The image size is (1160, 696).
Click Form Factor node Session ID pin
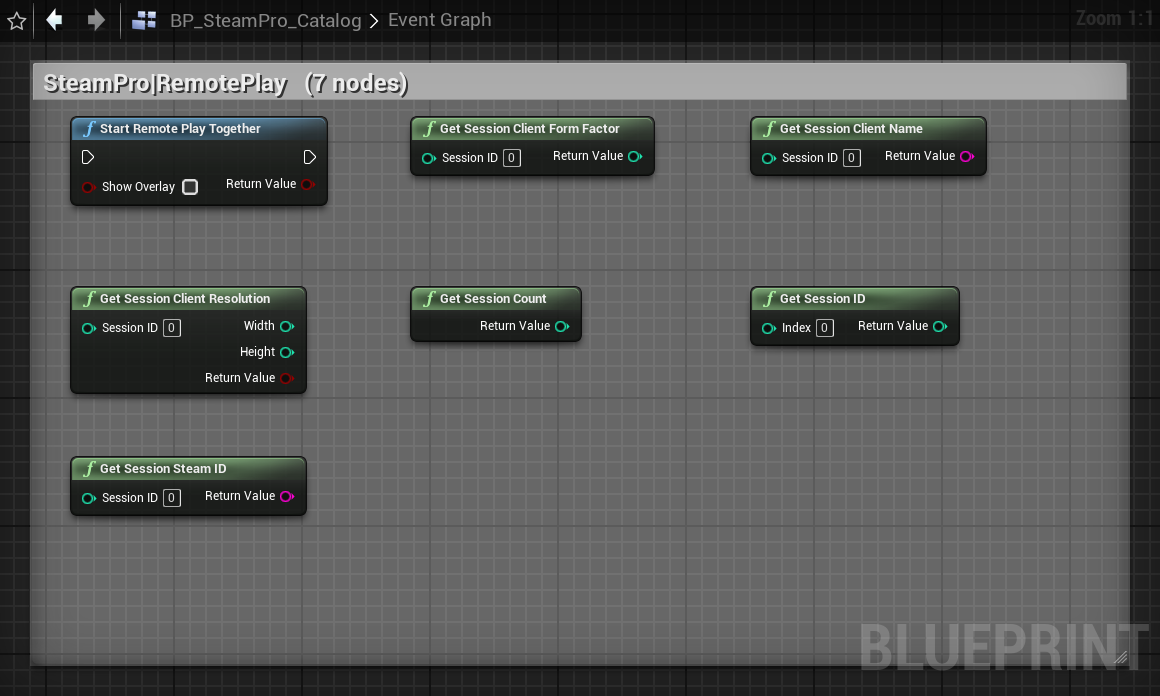coord(428,158)
